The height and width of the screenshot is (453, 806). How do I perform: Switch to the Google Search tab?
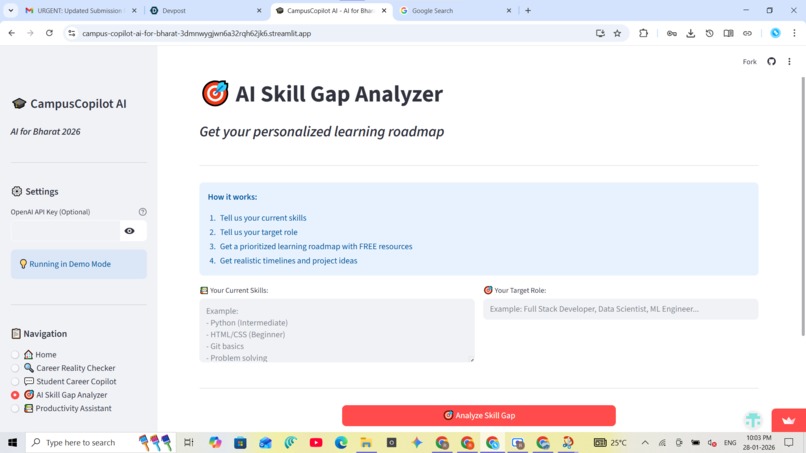(455, 10)
